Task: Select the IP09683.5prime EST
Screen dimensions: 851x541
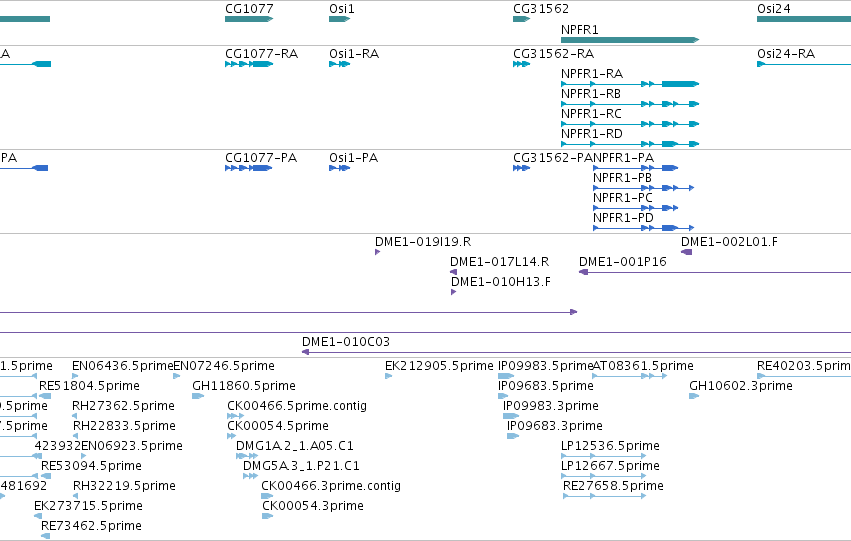Action: point(503,396)
